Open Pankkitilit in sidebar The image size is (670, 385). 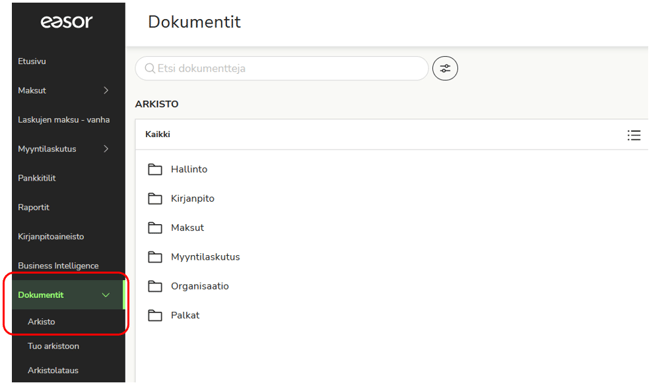coord(37,178)
